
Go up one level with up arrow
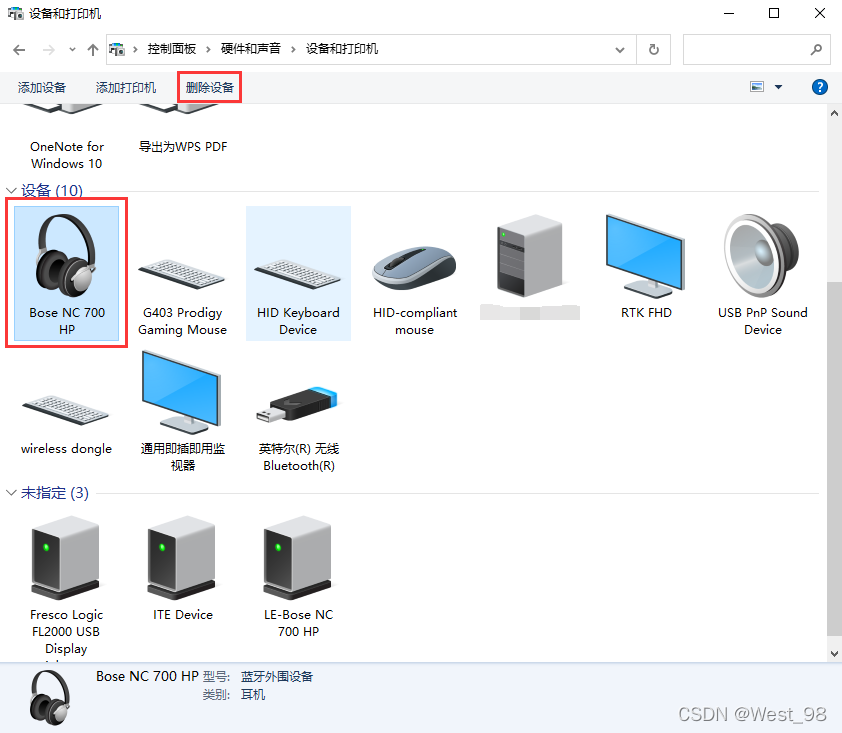(93, 50)
